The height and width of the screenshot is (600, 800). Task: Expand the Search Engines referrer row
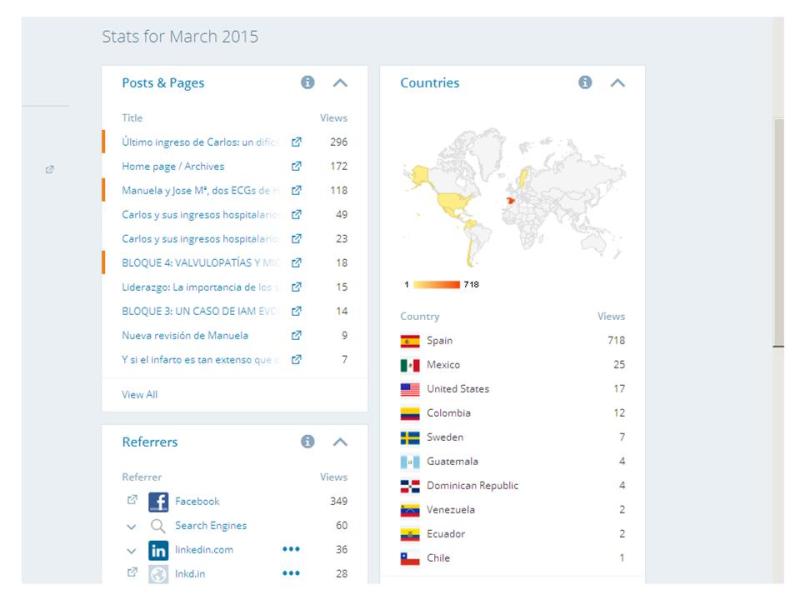point(131,526)
